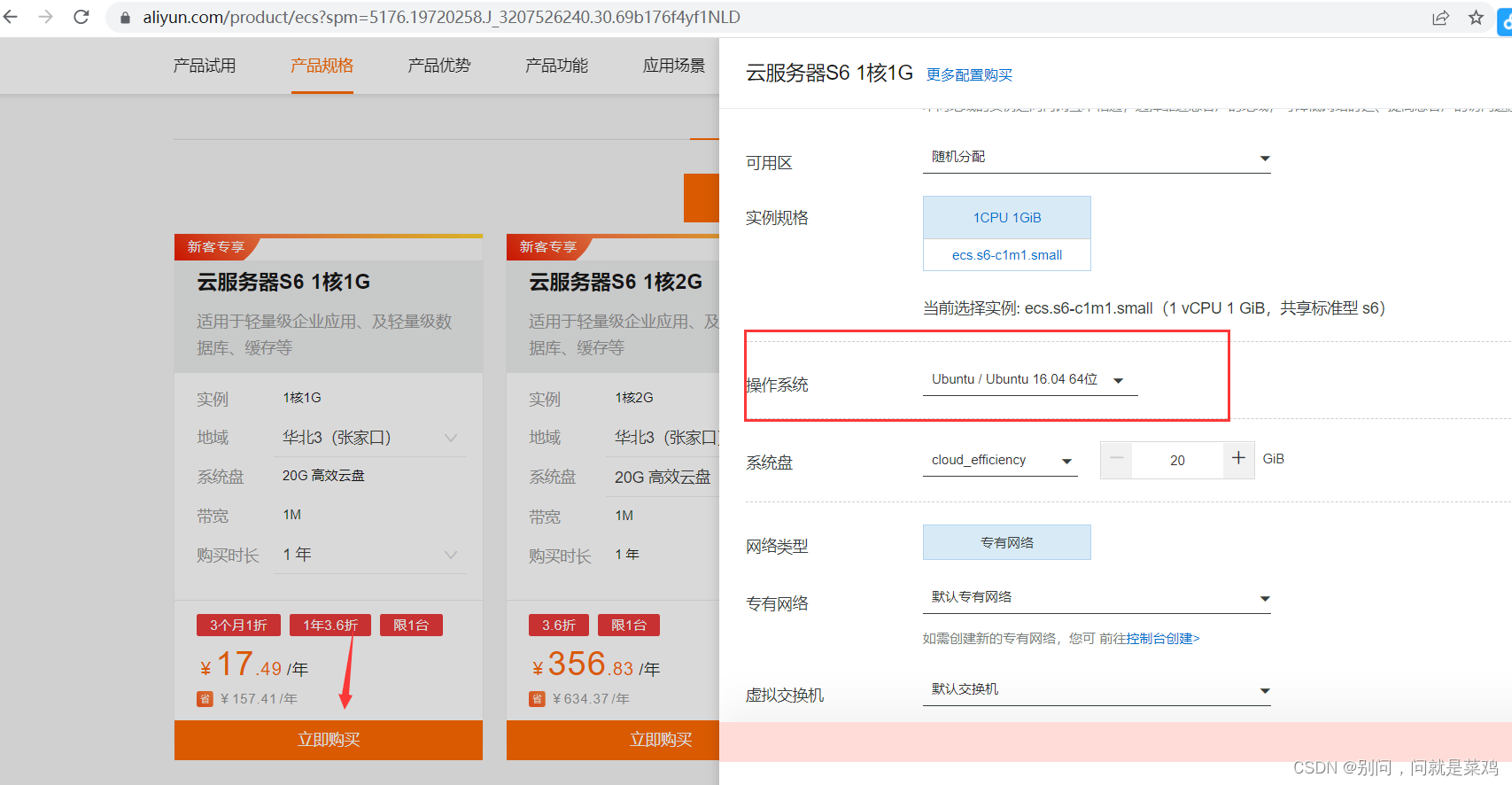1512x785 pixels.
Task: Click the system disk size value 20
Action: coord(1177,461)
